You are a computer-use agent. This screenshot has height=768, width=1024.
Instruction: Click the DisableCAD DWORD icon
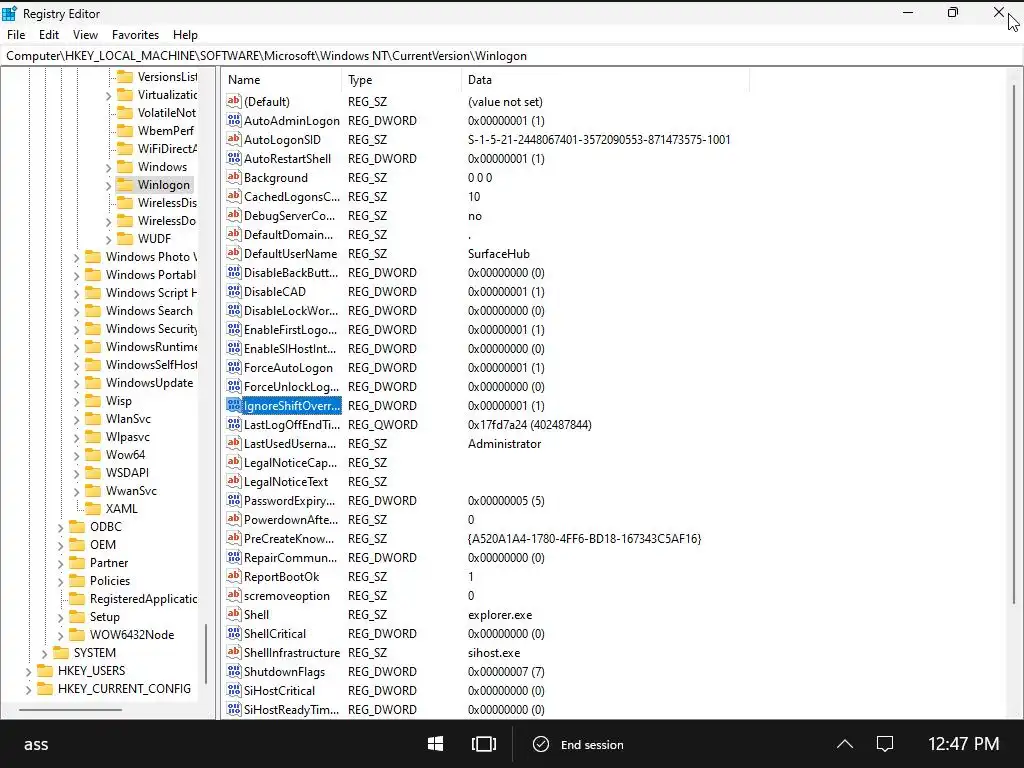click(234, 291)
